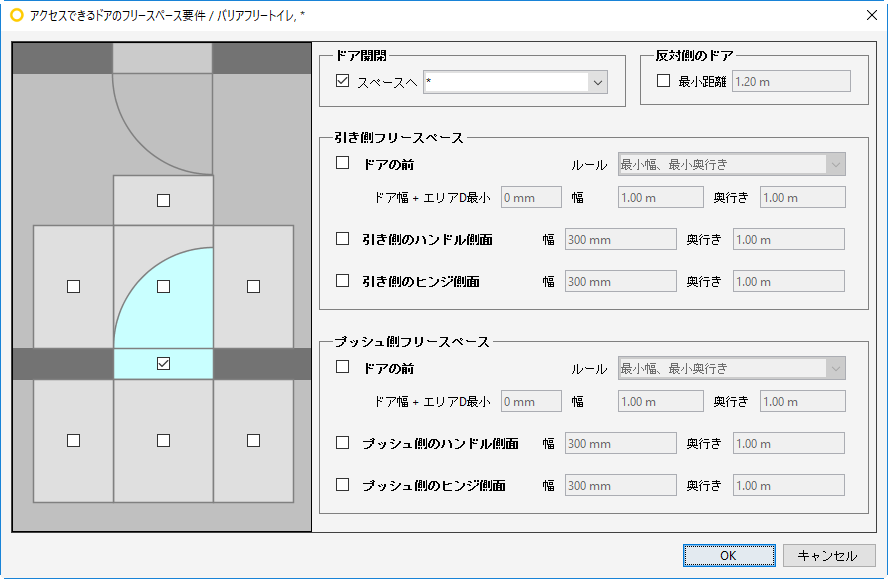Click ドア幅 + エリアD最小 field in 引き側 section
888x579 pixels.
point(531,198)
